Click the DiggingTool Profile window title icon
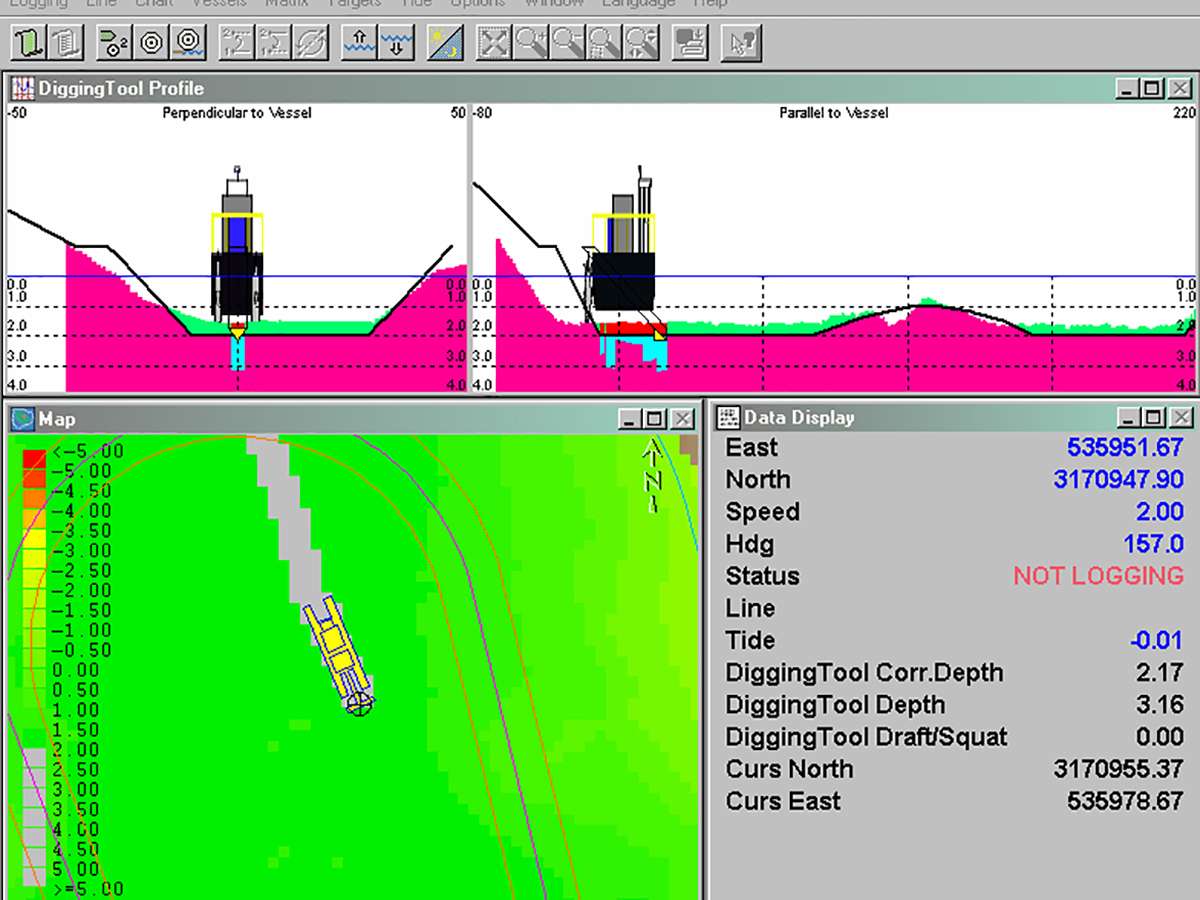 [22, 88]
